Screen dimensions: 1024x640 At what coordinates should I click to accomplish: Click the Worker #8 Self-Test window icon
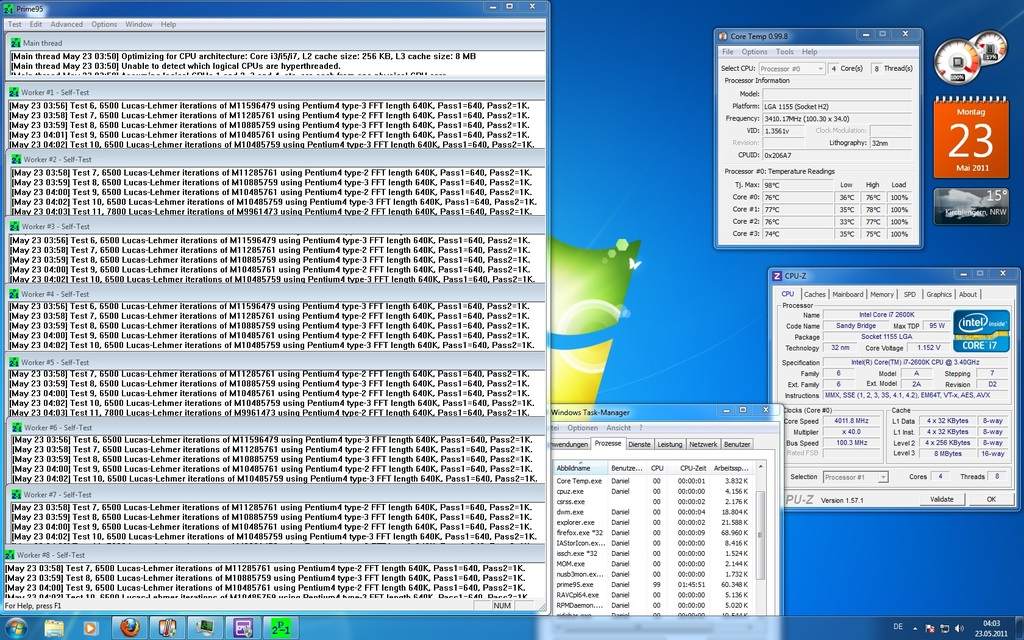point(10,554)
